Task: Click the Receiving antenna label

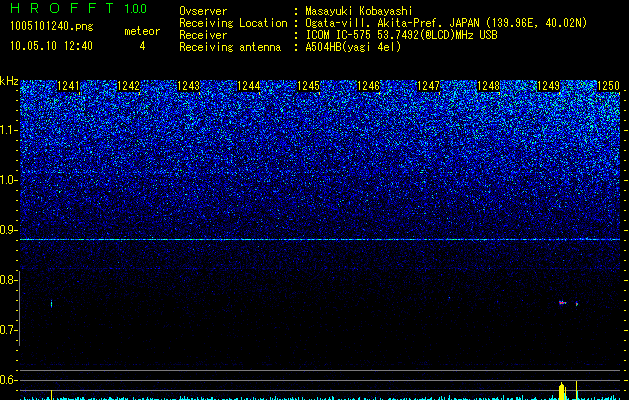Action: coord(230,47)
